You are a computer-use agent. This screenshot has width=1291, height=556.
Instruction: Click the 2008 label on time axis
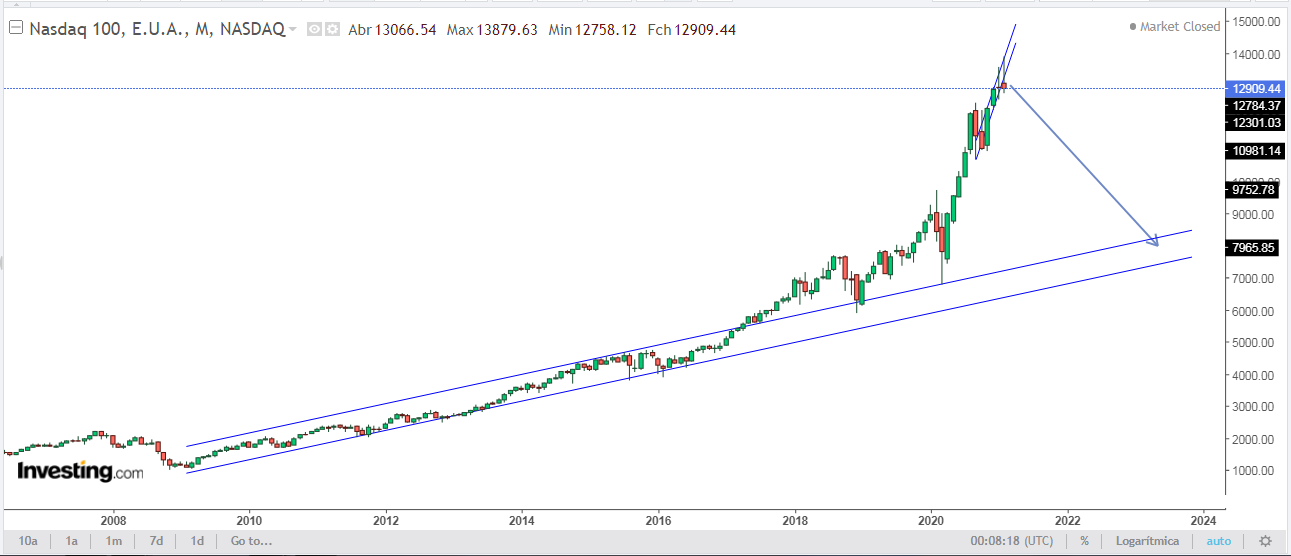pyautogui.click(x=113, y=520)
